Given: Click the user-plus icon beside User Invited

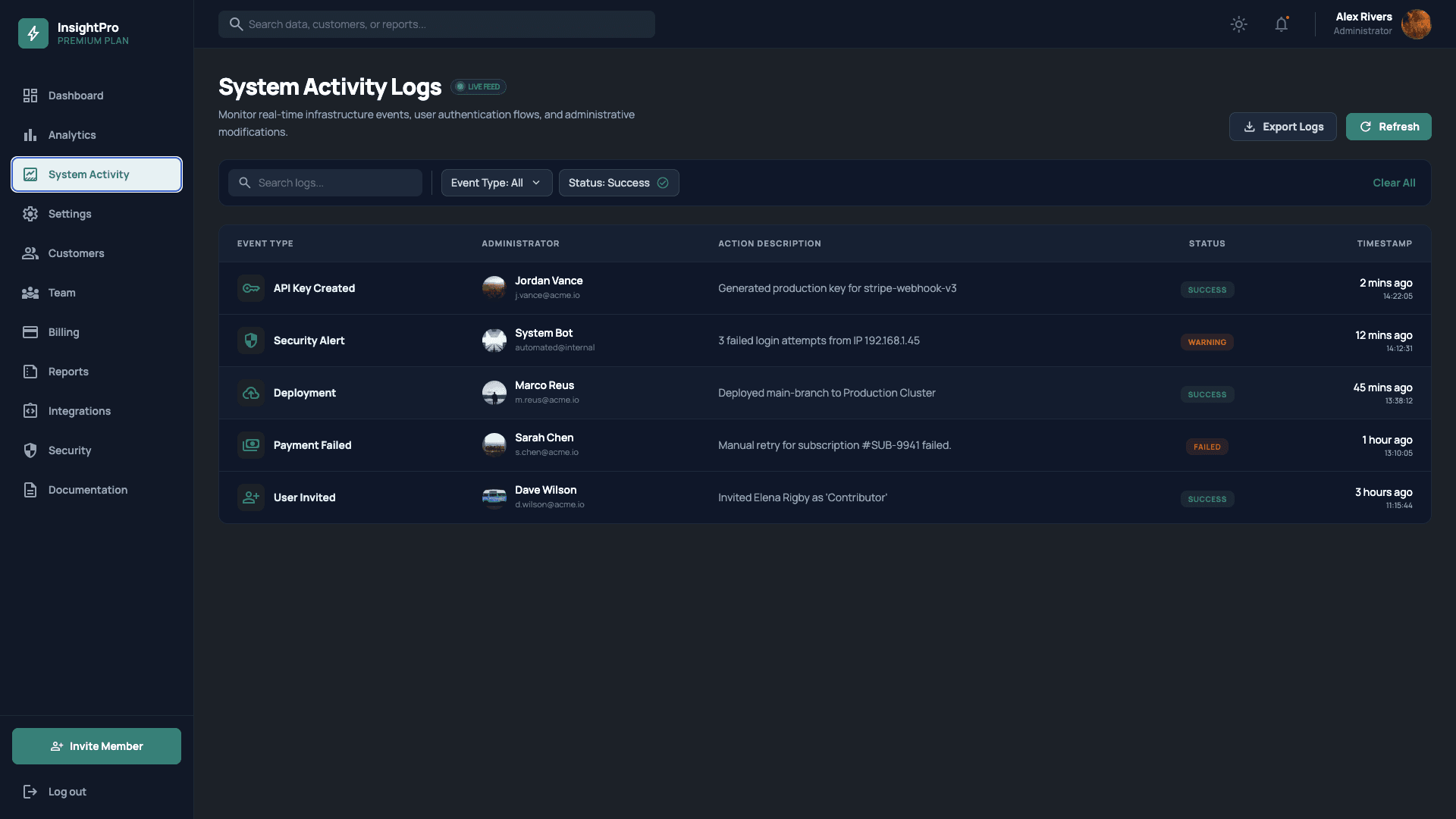Looking at the screenshot, I should (x=250, y=497).
